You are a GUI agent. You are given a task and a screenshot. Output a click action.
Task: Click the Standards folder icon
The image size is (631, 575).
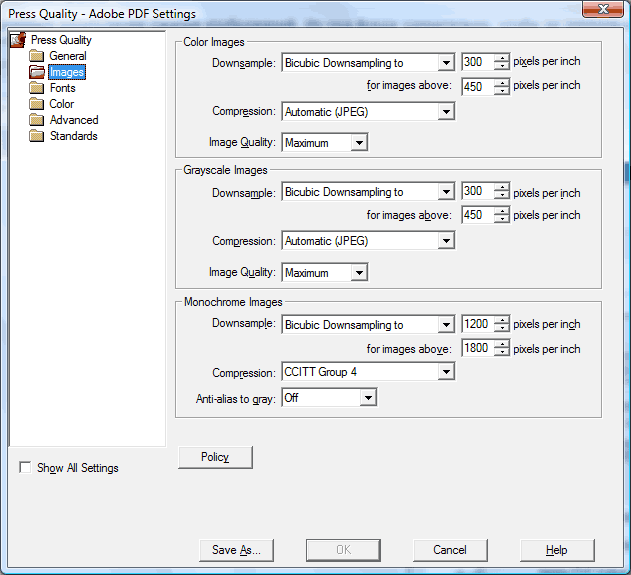(x=37, y=136)
